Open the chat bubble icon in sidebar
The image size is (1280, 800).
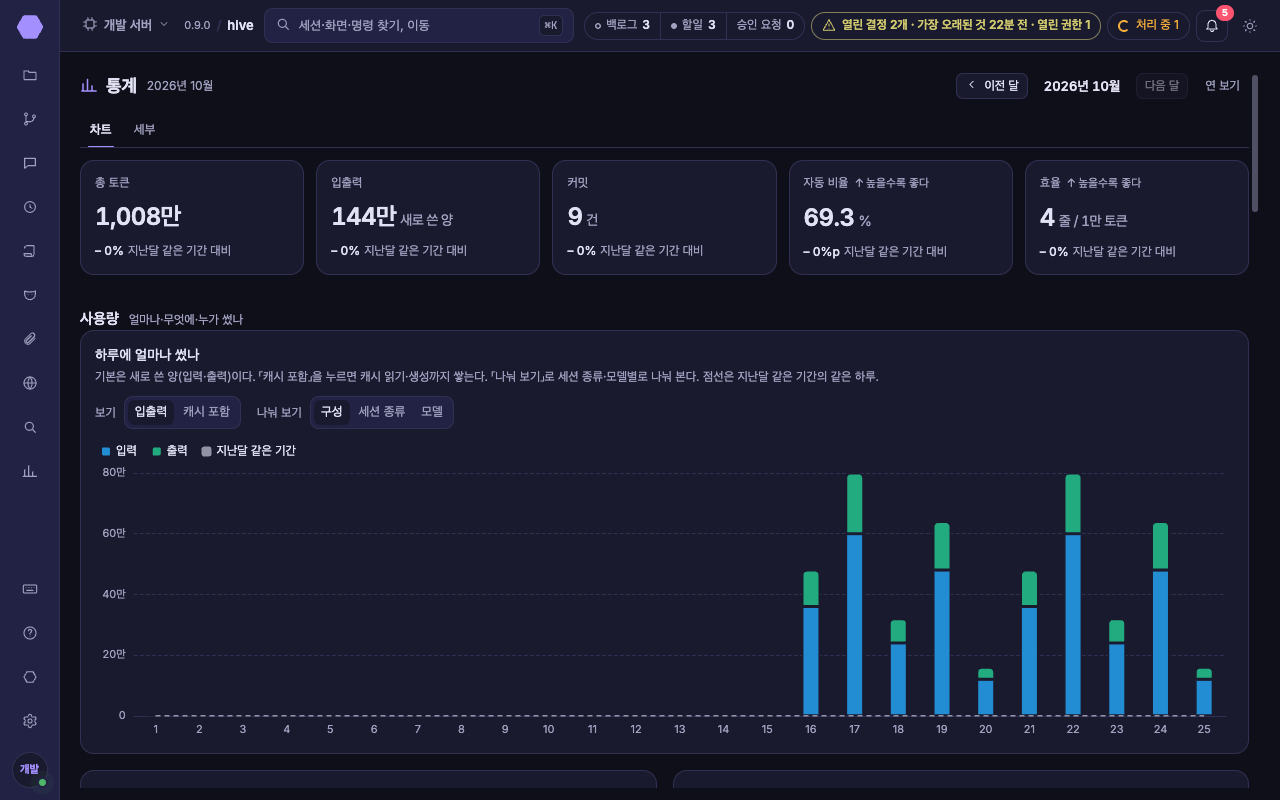[30, 163]
